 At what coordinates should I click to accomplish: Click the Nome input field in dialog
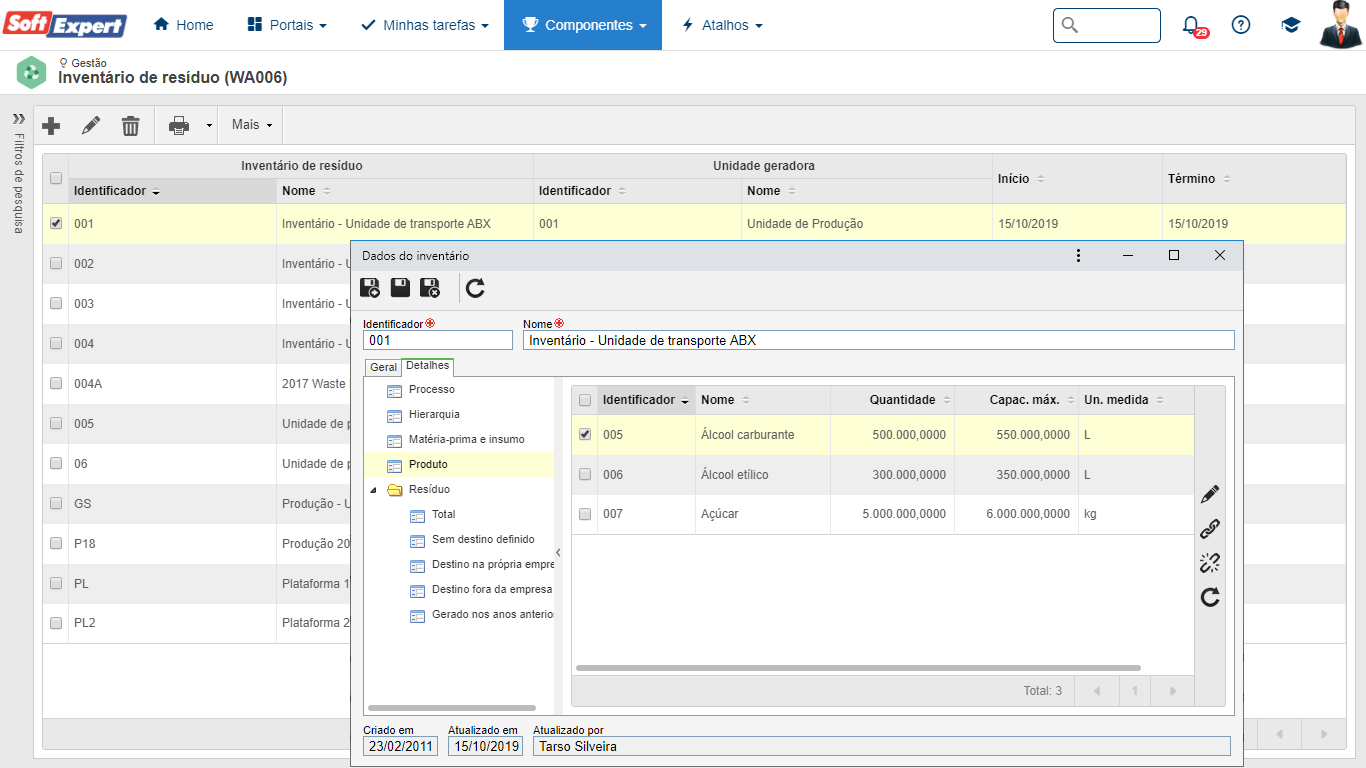[x=878, y=340]
